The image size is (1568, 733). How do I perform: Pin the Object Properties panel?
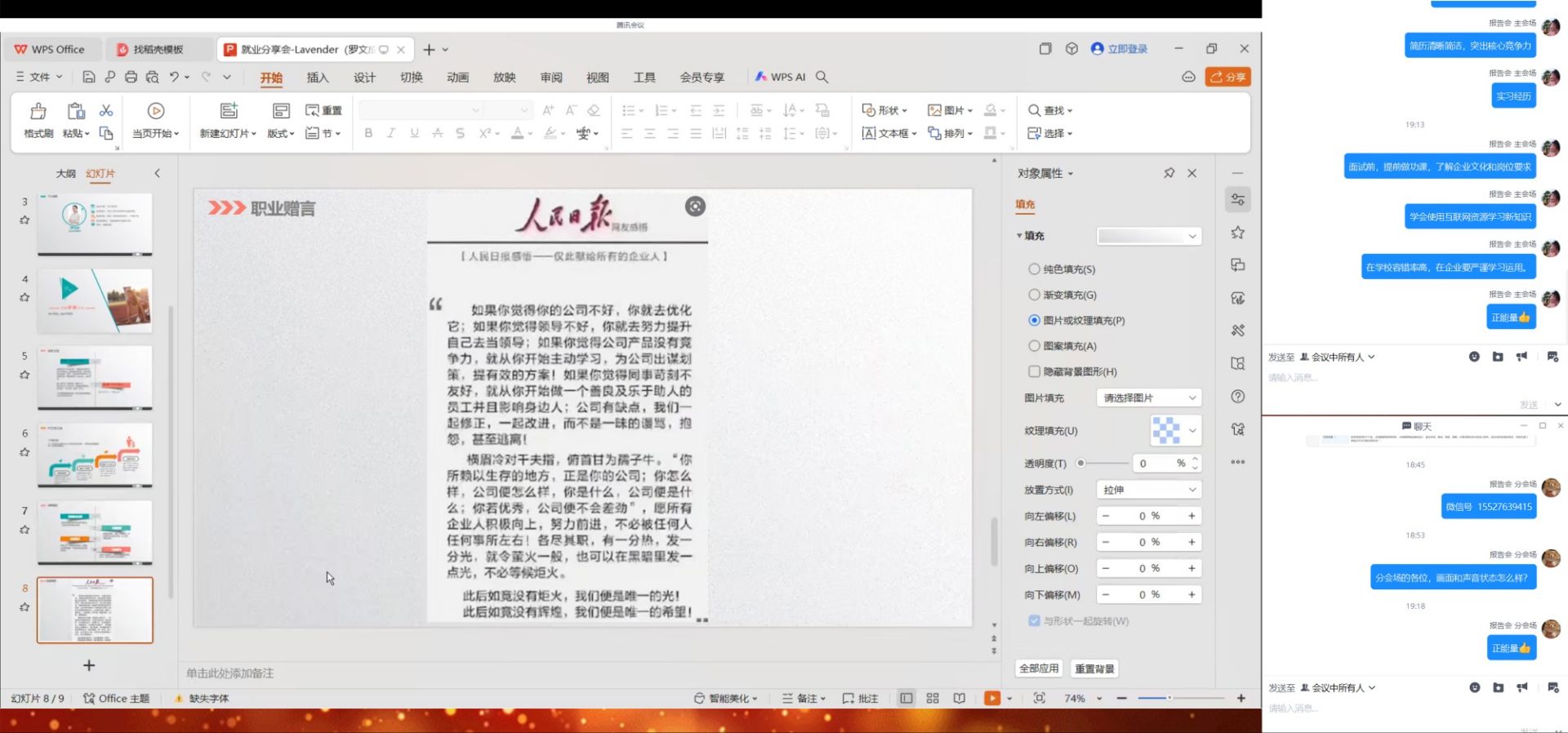[x=1169, y=173]
